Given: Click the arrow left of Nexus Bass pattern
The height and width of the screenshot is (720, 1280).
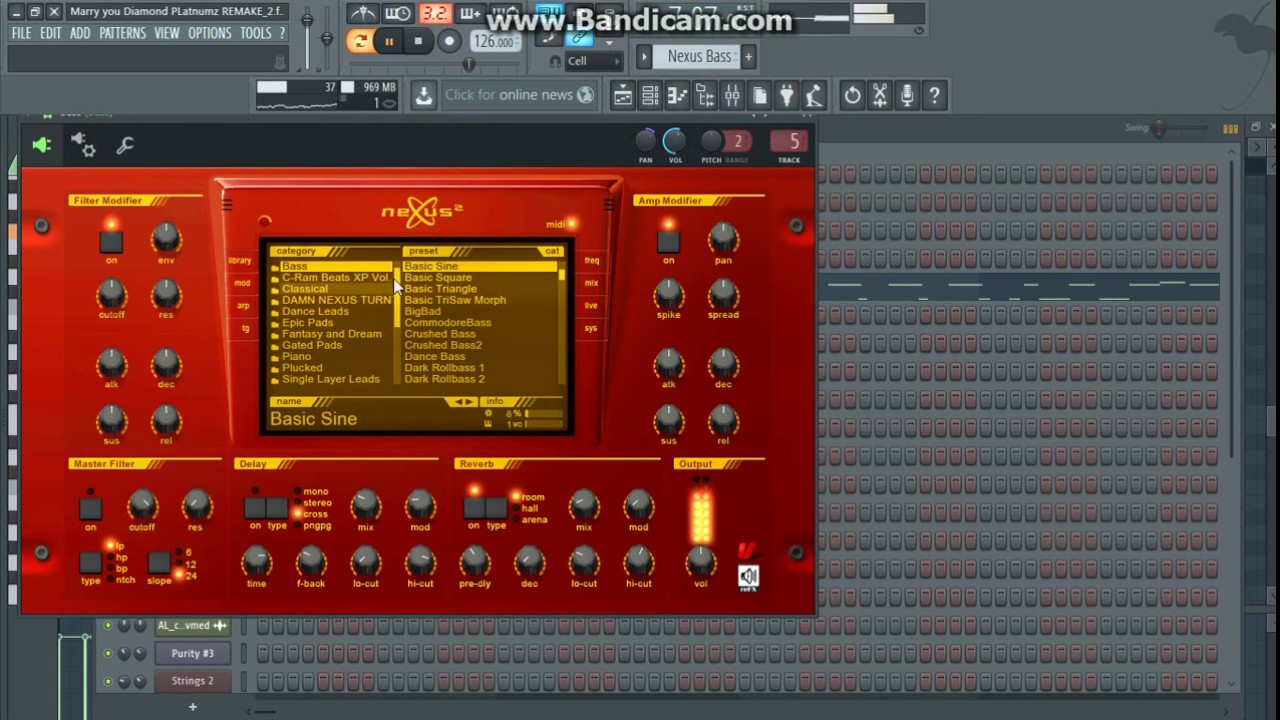Looking at the screenshot, I should [x=644, y=56].
